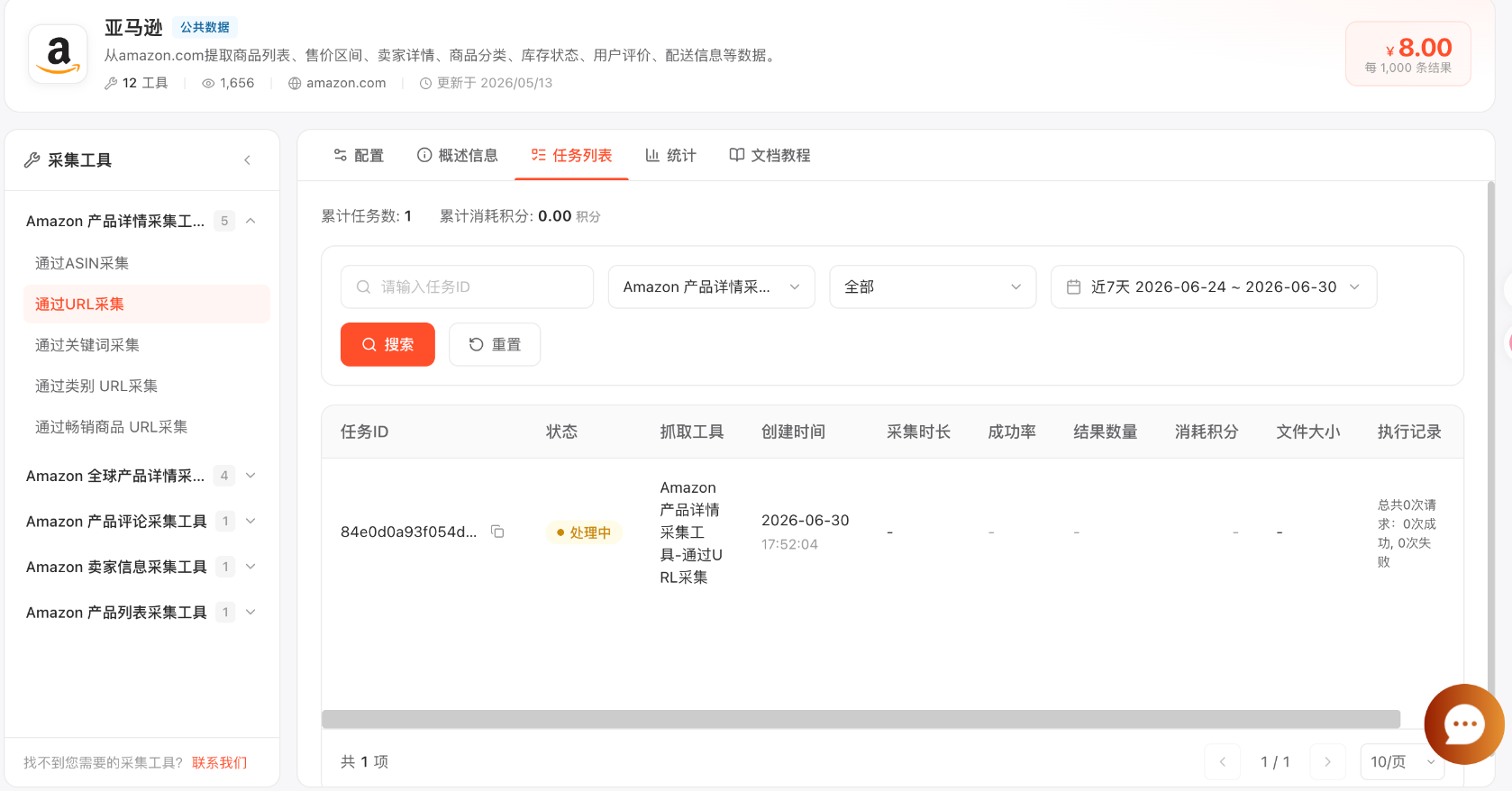
Task: Expand Amazon 全球产品详情采集 group
Action: (x=250, y=476)
